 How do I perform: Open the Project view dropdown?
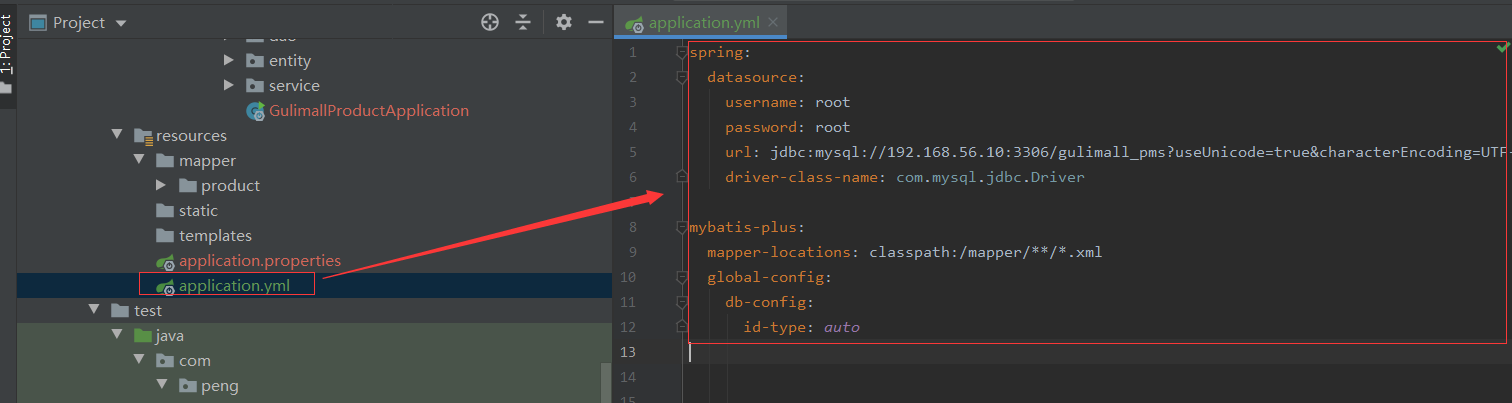121,23
